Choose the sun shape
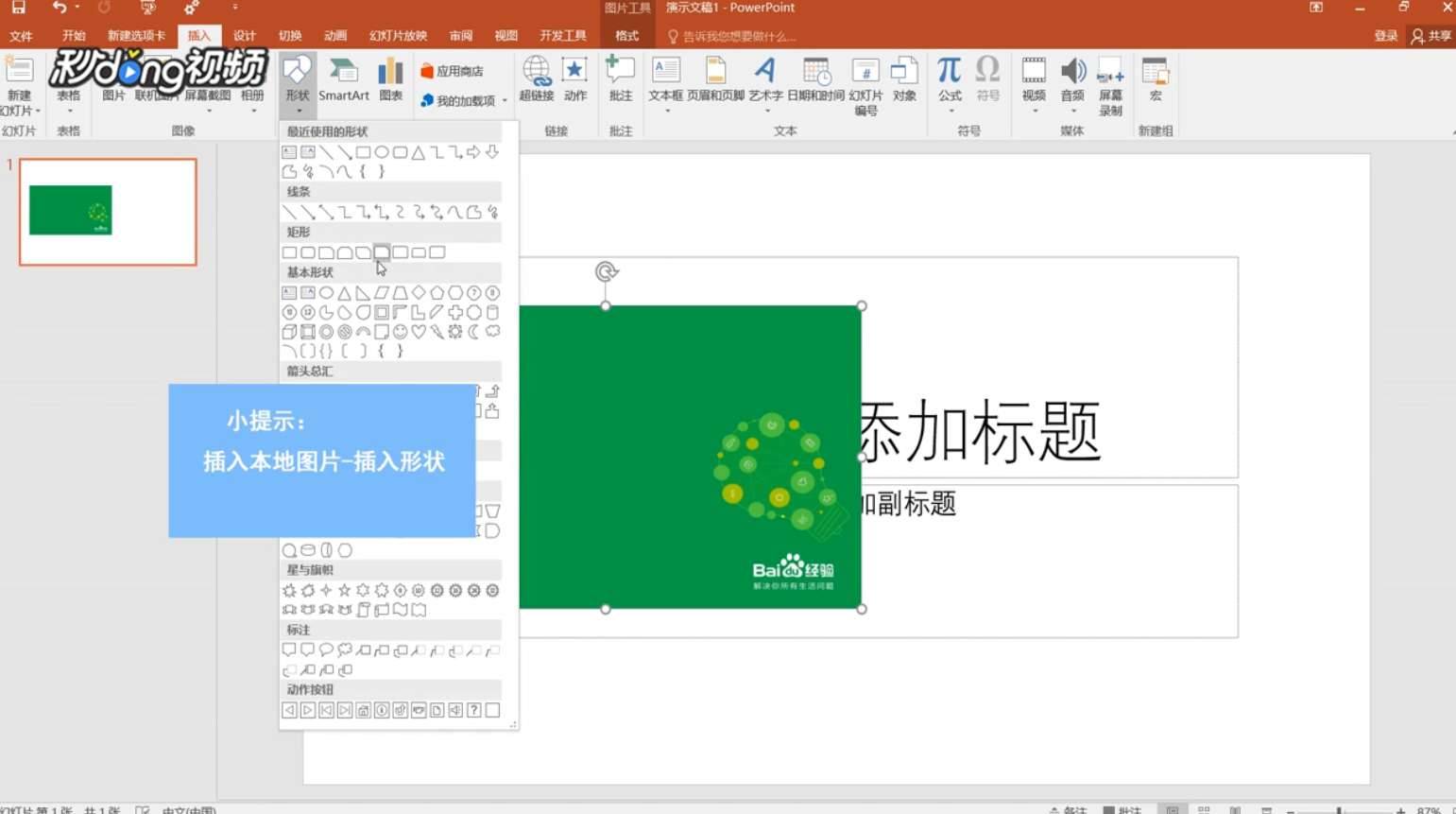Image resolution: width=1456 pixels, height=814 pixels. coord(455,332)
